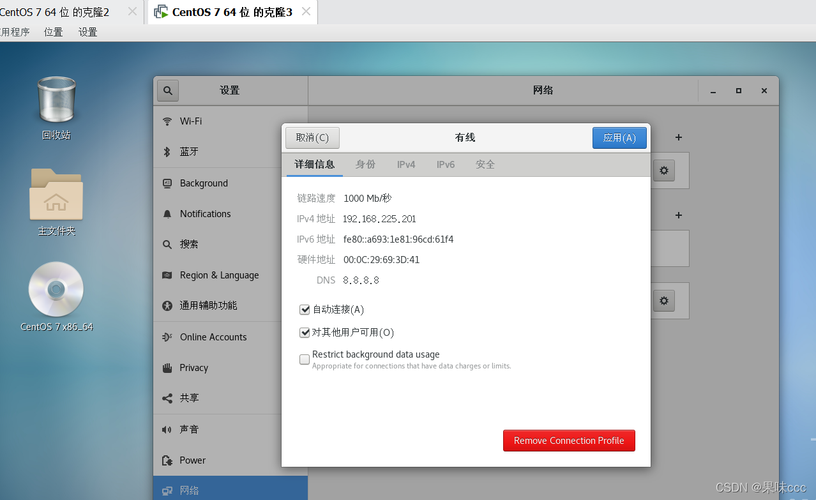
Task: Open the 主文件夹 home folder
Action: [56, 201]
